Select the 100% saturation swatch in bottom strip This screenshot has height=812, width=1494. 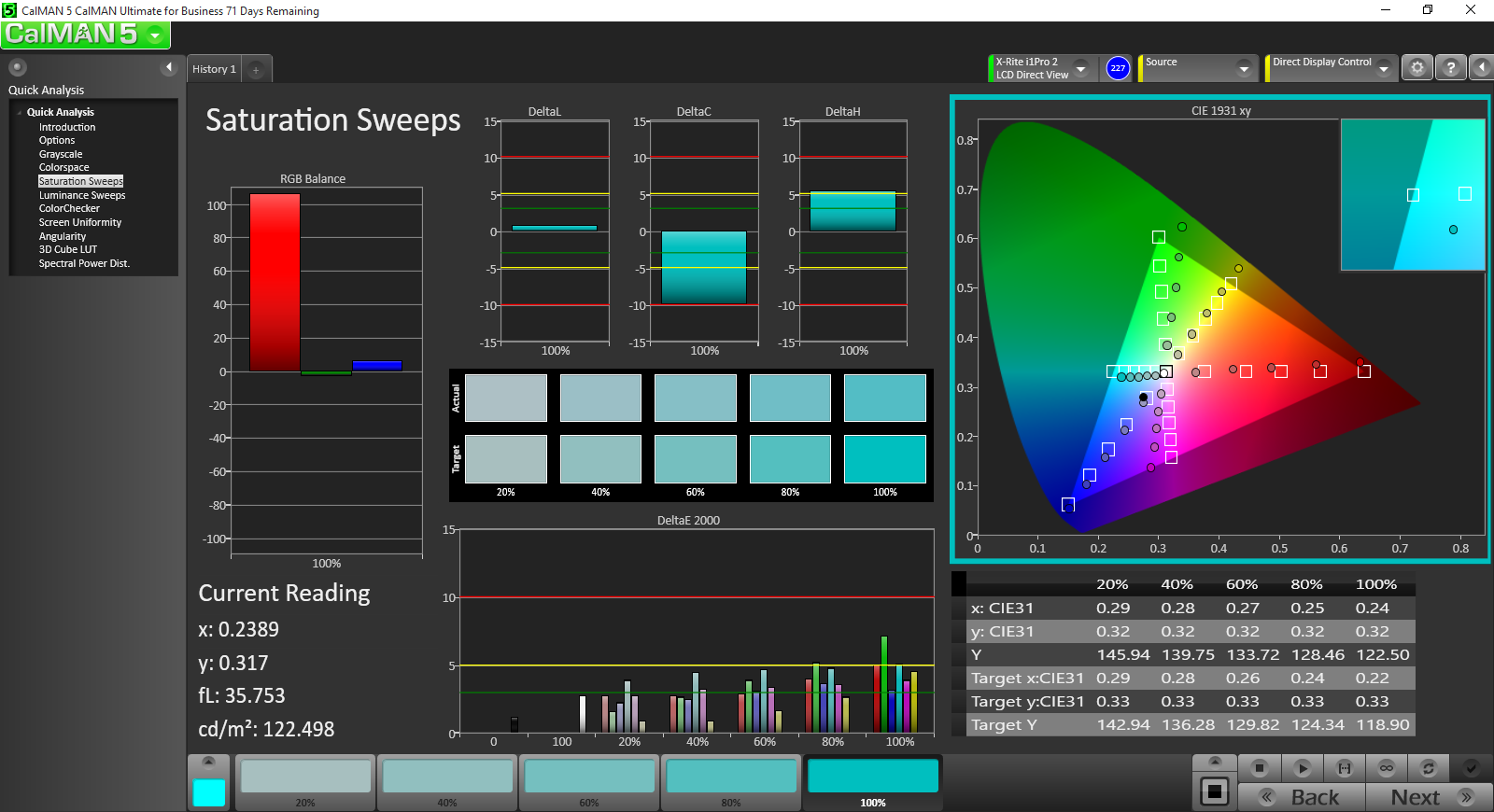873,782
